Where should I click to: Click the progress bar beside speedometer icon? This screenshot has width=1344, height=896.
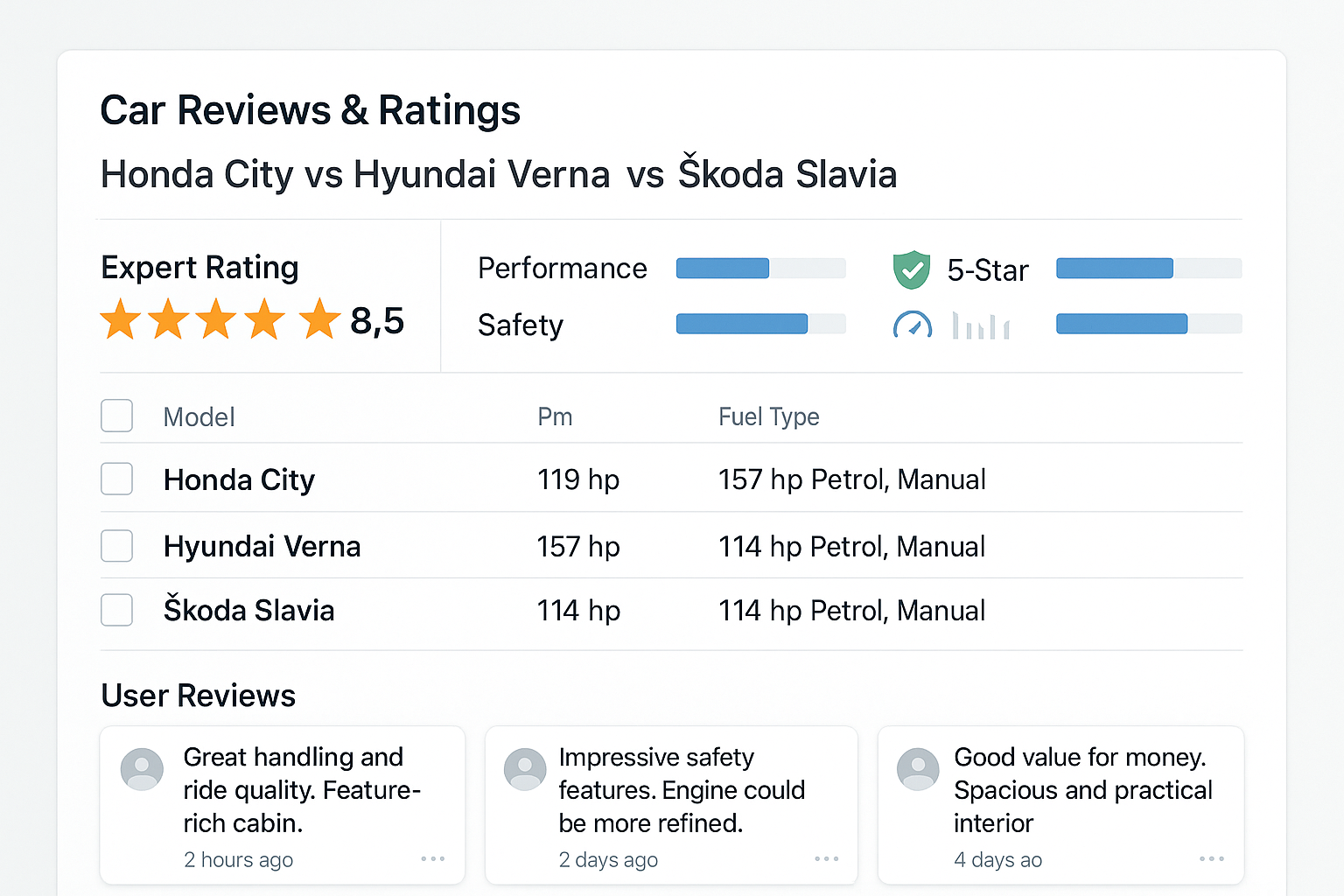click(1149, 324)
